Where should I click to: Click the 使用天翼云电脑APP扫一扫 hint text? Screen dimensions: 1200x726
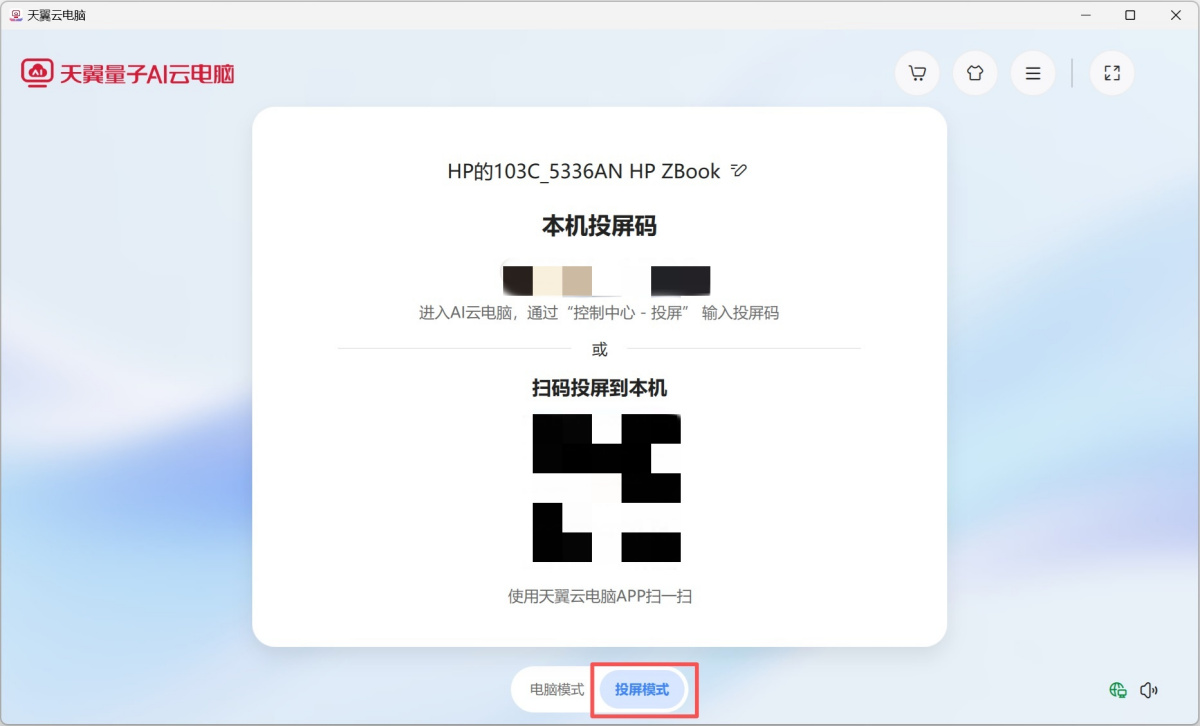(599, 597)
